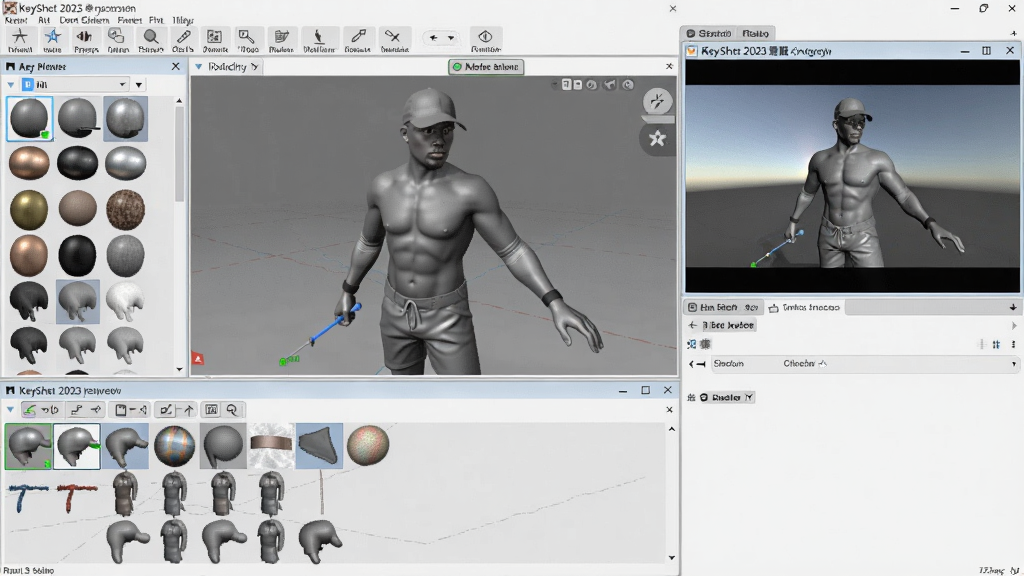The height and width of the screenshot is (576, 1024).
Task: Open the last menu in the menu bar
Action: point(183,20)
